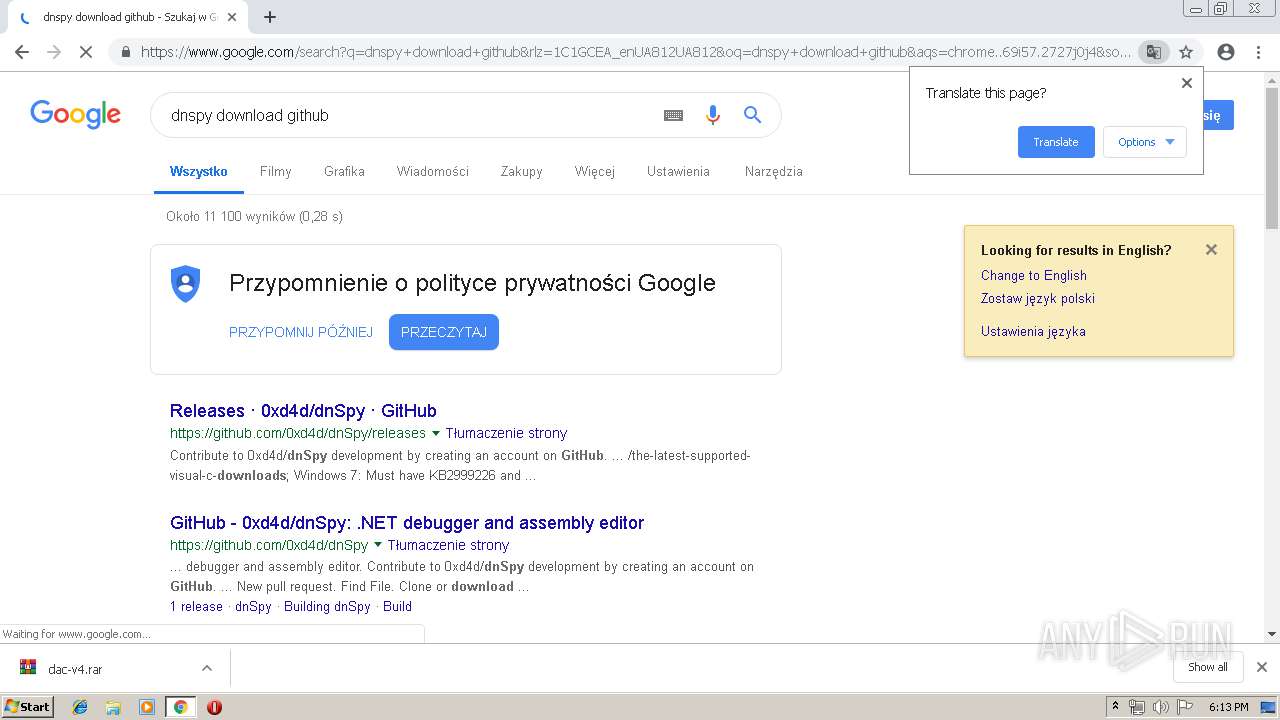This screenshot has width=1280, height=720.
Task: Click the network tray icon
Action: point(1137,707)
